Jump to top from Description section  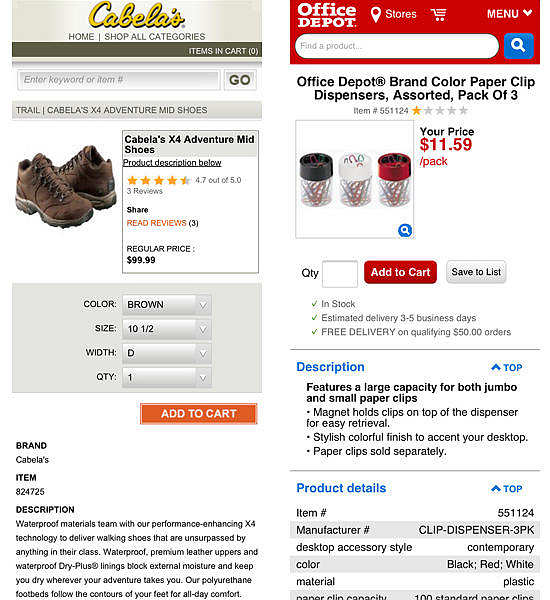[506, 367]
